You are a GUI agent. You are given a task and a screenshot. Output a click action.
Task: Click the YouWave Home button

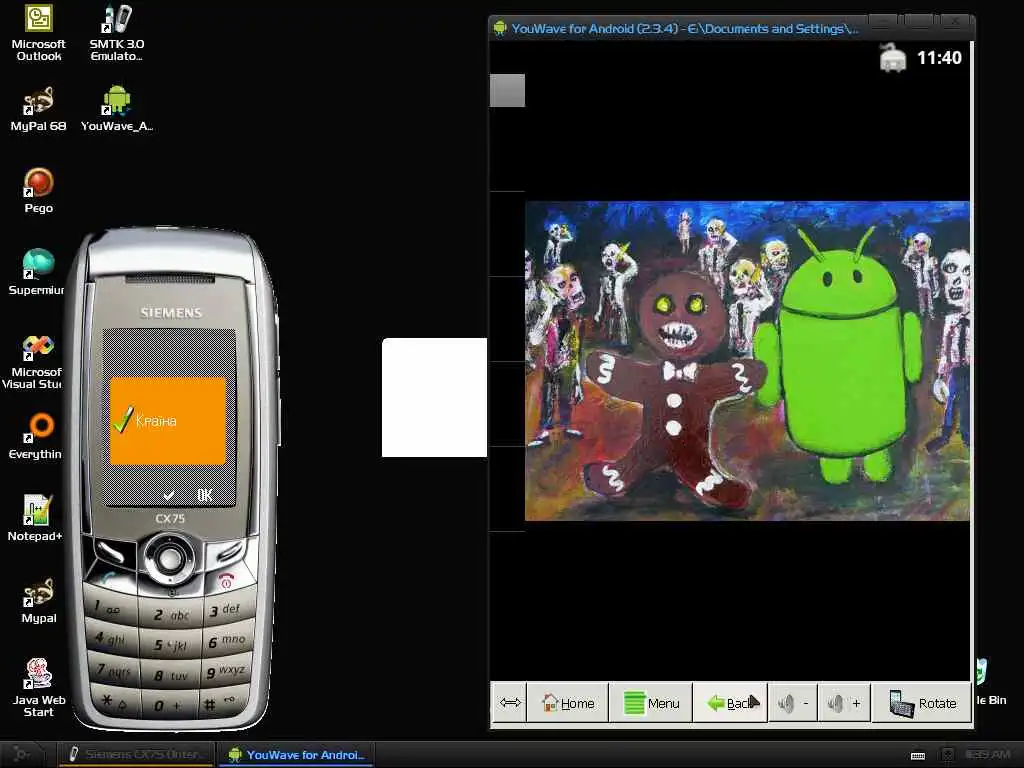(568, 703)
